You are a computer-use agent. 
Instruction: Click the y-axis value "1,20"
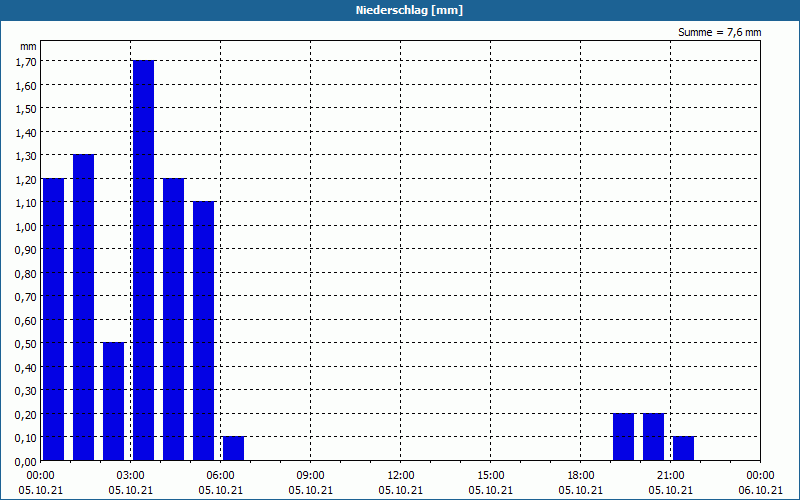click(27, 179)
